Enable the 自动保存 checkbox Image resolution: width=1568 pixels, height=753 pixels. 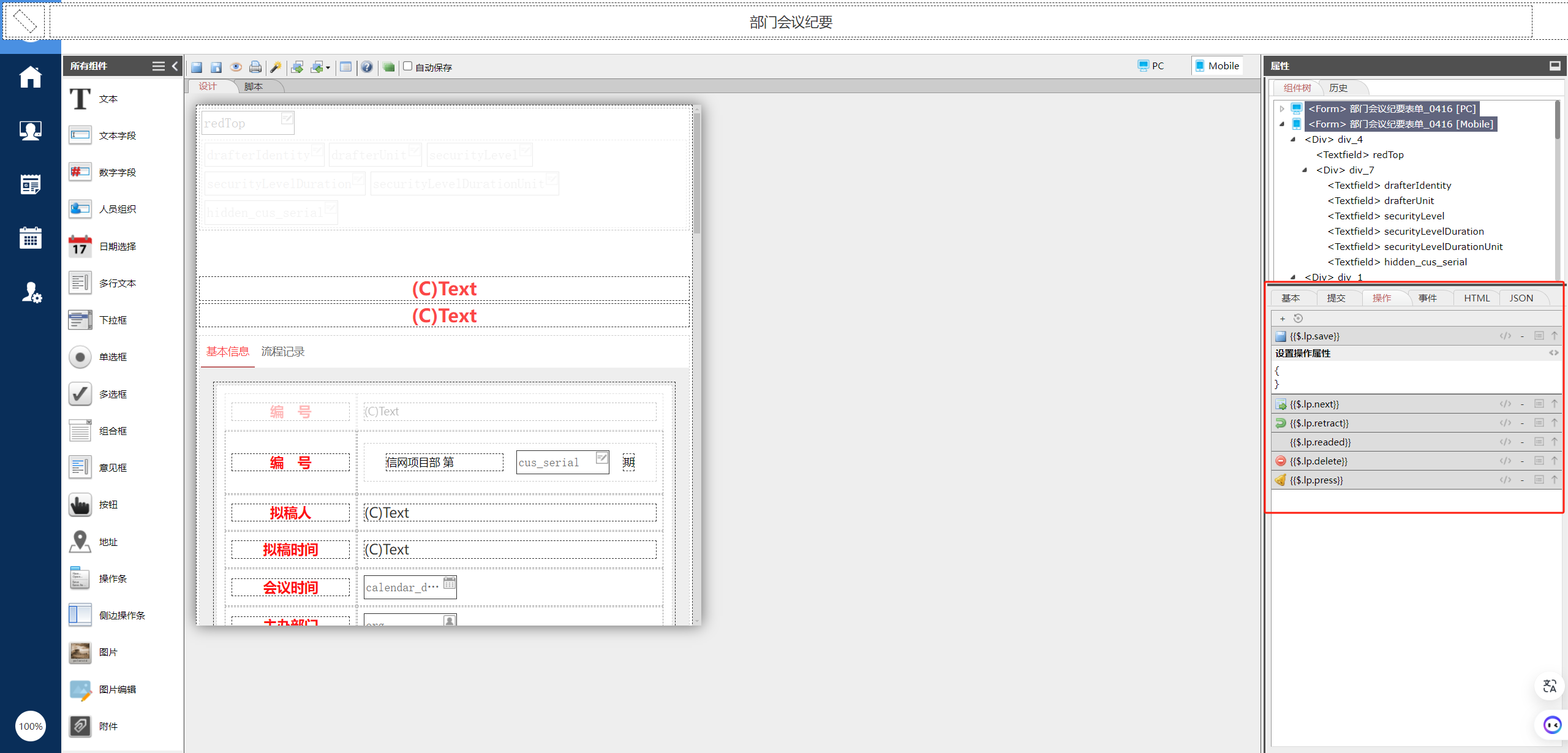pos(408,66)
